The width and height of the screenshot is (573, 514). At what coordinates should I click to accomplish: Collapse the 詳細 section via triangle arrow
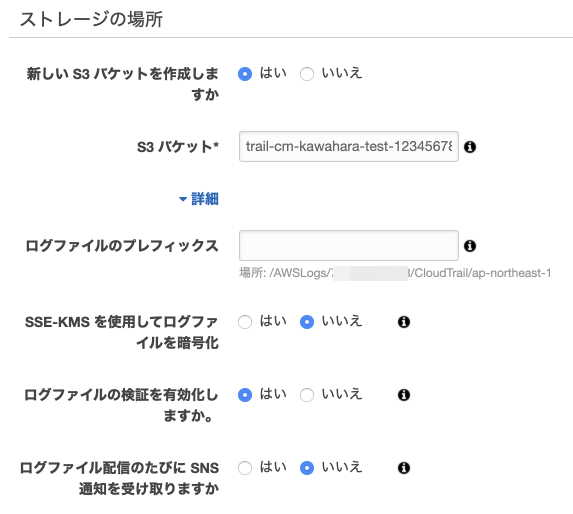183,199
